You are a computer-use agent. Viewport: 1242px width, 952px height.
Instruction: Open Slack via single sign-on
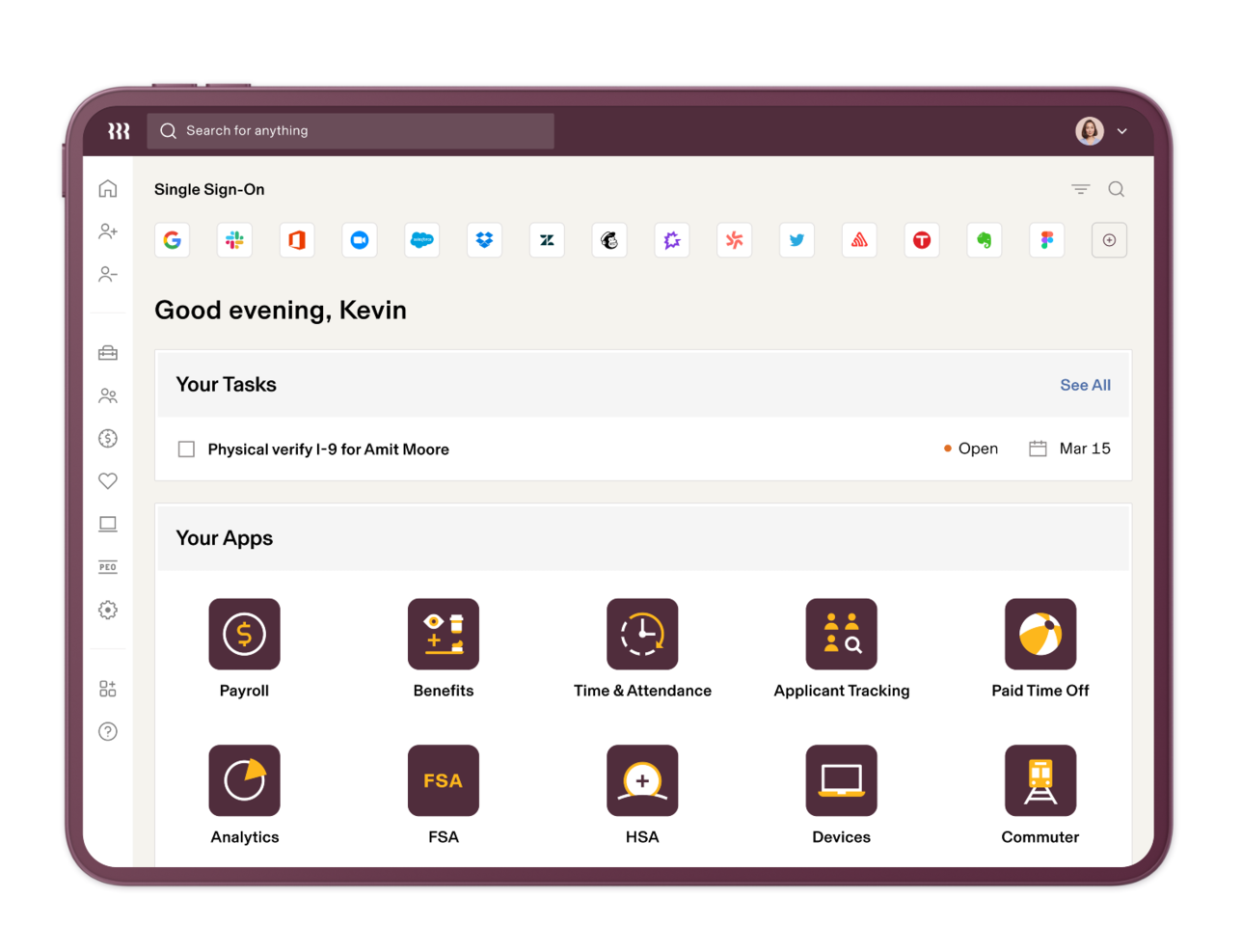tap(234, 240)
